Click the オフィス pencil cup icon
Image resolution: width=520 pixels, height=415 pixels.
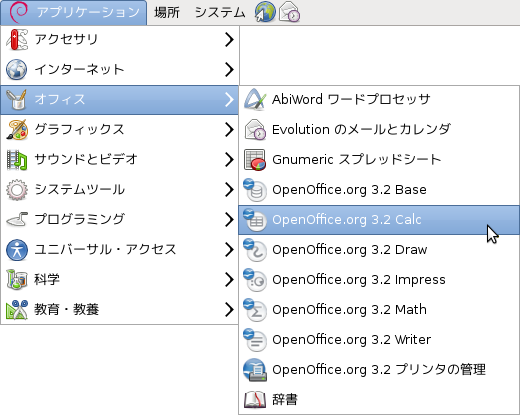coord(17,99)
